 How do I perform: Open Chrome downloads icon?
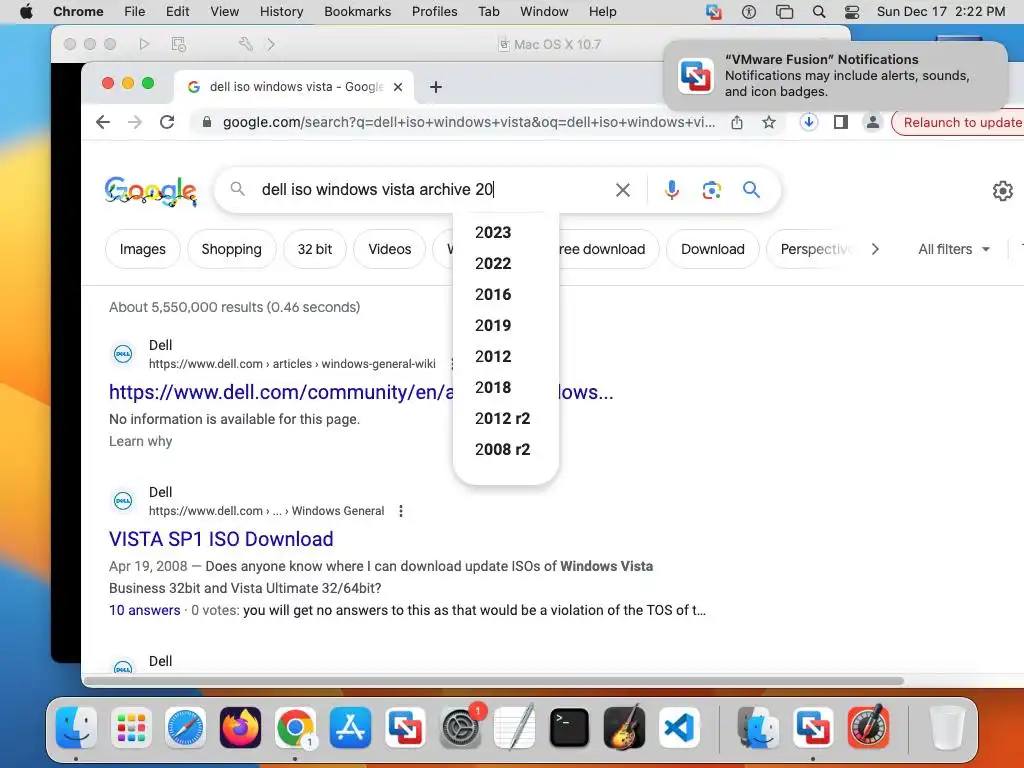[x=808, y=122]
